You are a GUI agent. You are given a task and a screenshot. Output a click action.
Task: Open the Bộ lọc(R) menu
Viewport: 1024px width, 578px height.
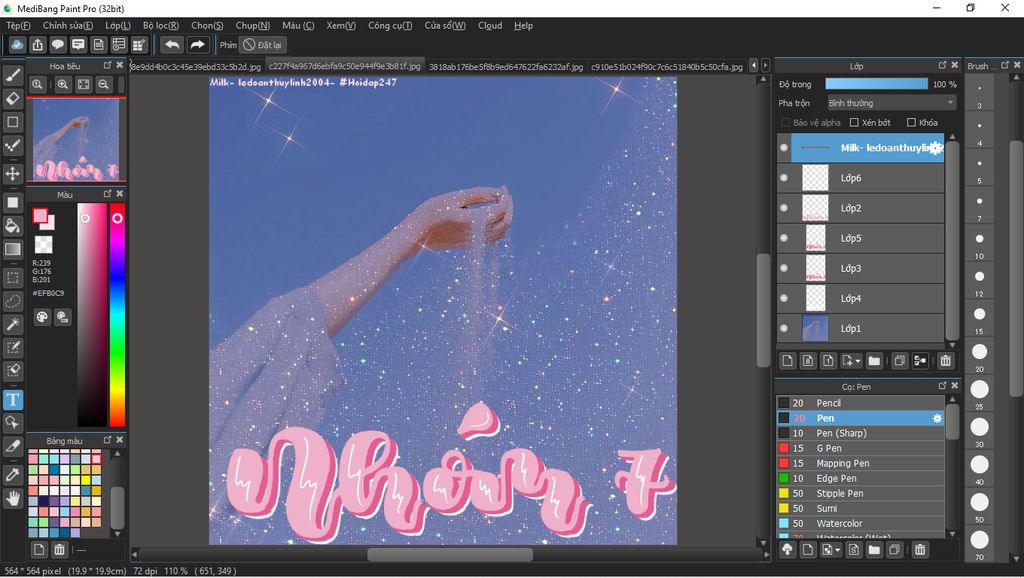point(161,25)
